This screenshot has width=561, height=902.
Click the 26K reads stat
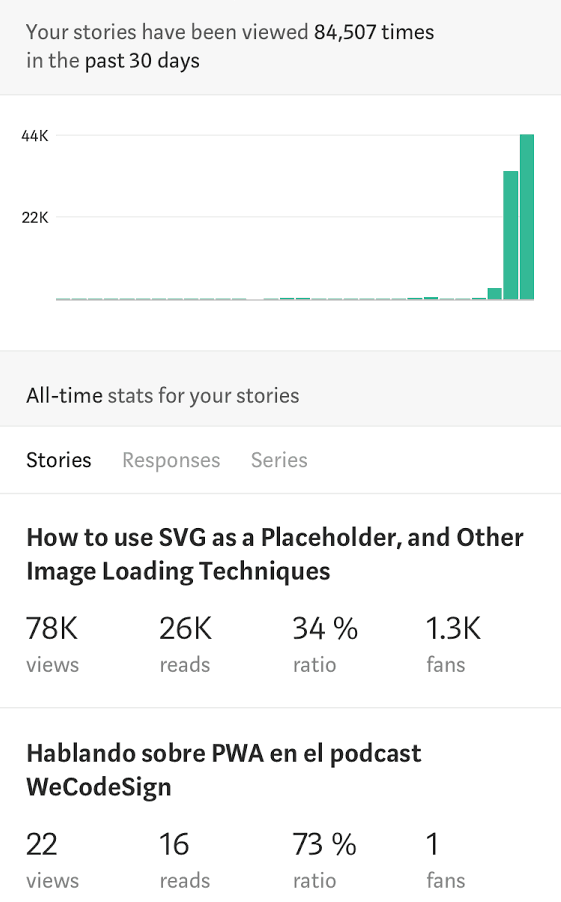185,643
